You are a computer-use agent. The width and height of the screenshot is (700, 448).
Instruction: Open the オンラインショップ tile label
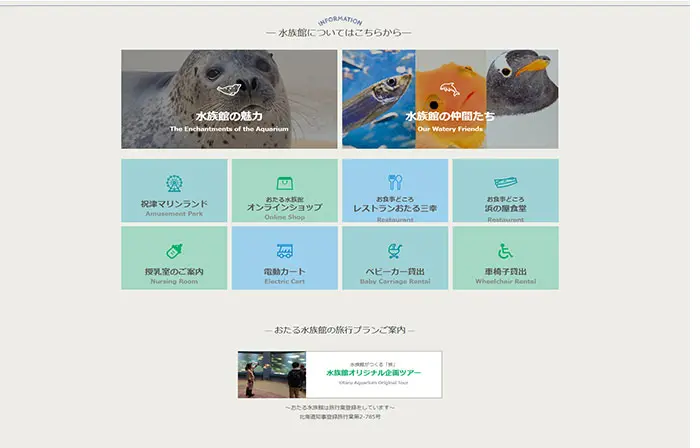pos(284,207)
